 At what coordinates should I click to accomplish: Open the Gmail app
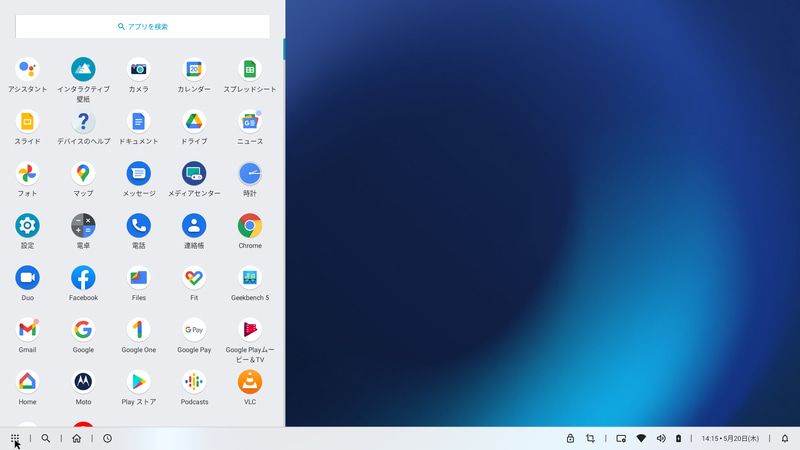(x=28, y=330)
